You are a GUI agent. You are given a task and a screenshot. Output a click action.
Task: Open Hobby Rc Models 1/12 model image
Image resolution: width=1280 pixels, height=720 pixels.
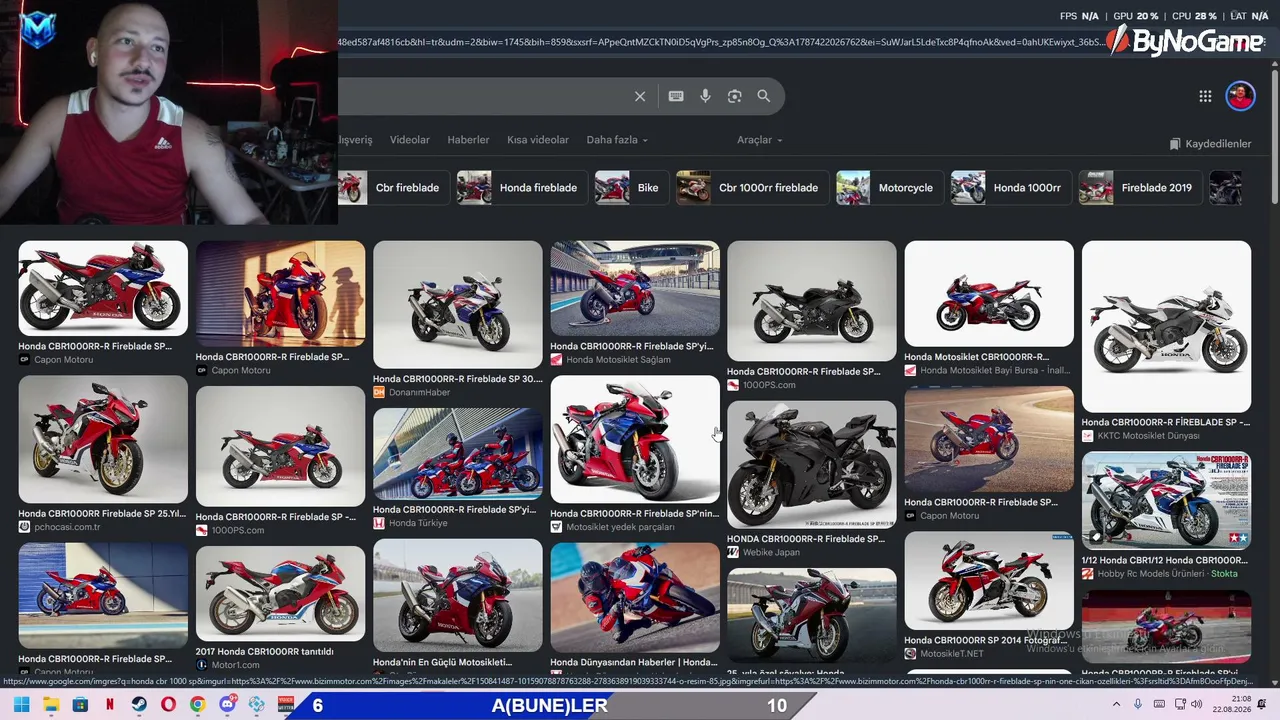(1166, 501)
